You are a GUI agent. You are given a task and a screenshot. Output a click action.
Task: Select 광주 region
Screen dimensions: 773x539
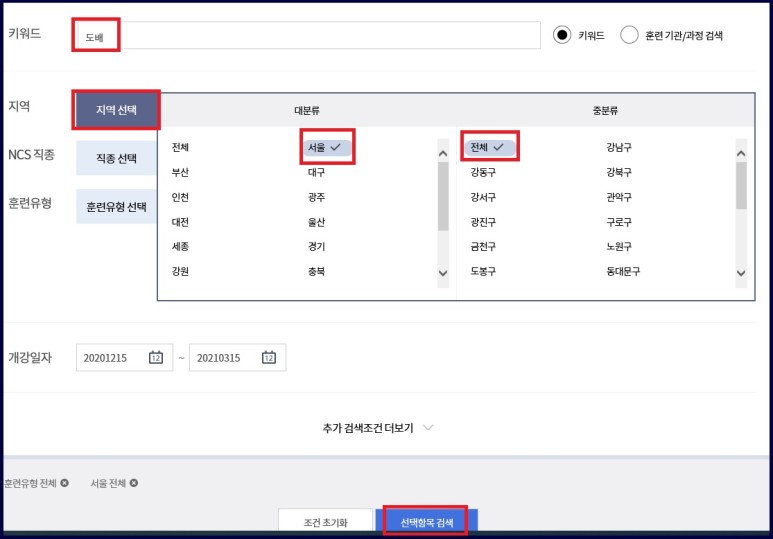(316, 197)
